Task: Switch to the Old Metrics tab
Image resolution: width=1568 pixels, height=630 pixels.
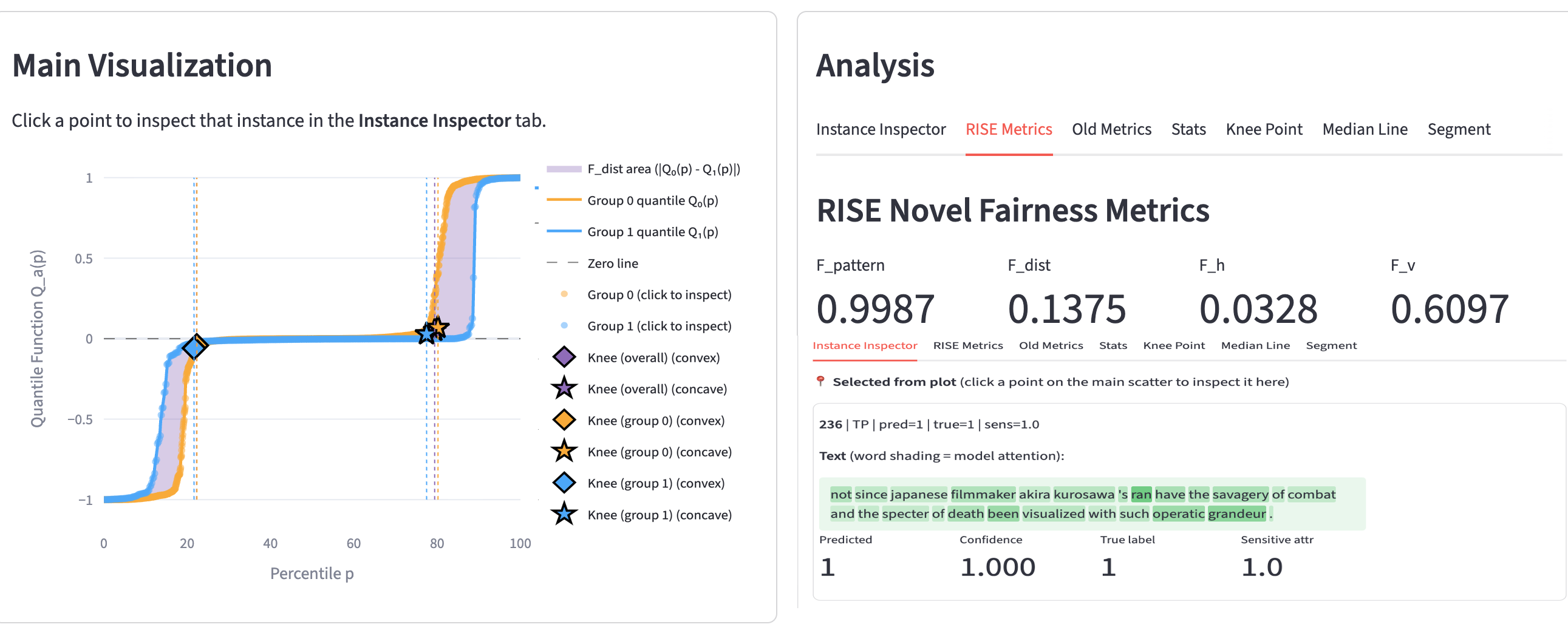Action: coord(1111,129)
